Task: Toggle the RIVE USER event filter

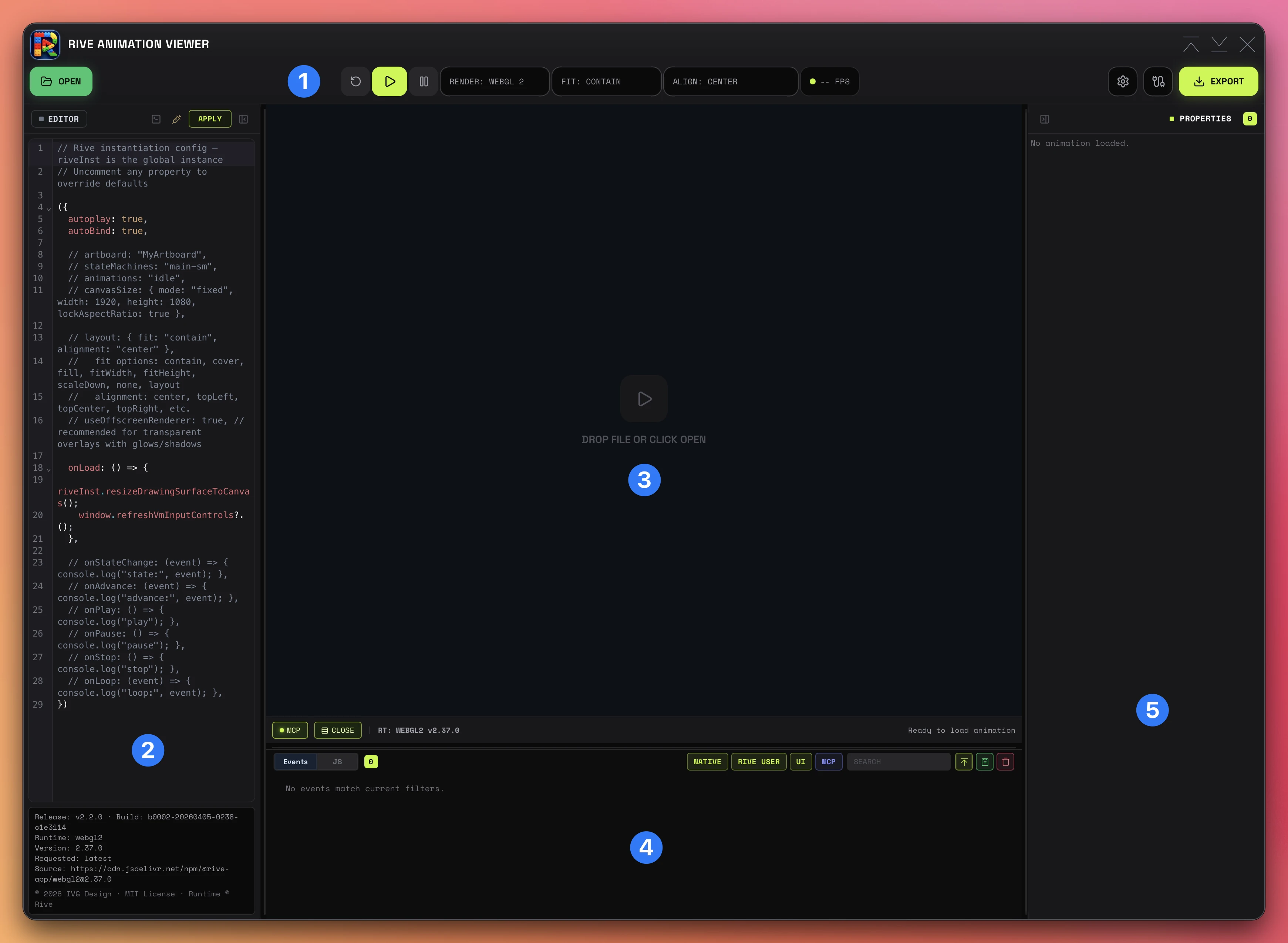Action: 759,762
